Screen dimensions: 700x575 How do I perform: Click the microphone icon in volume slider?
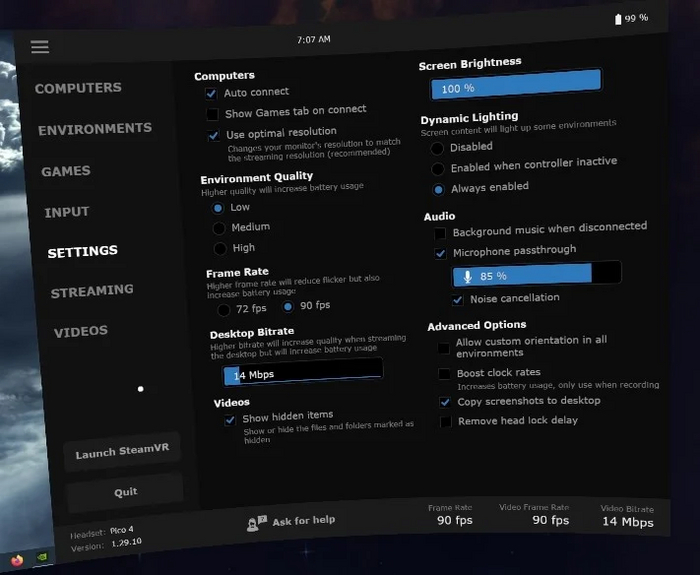467,277
